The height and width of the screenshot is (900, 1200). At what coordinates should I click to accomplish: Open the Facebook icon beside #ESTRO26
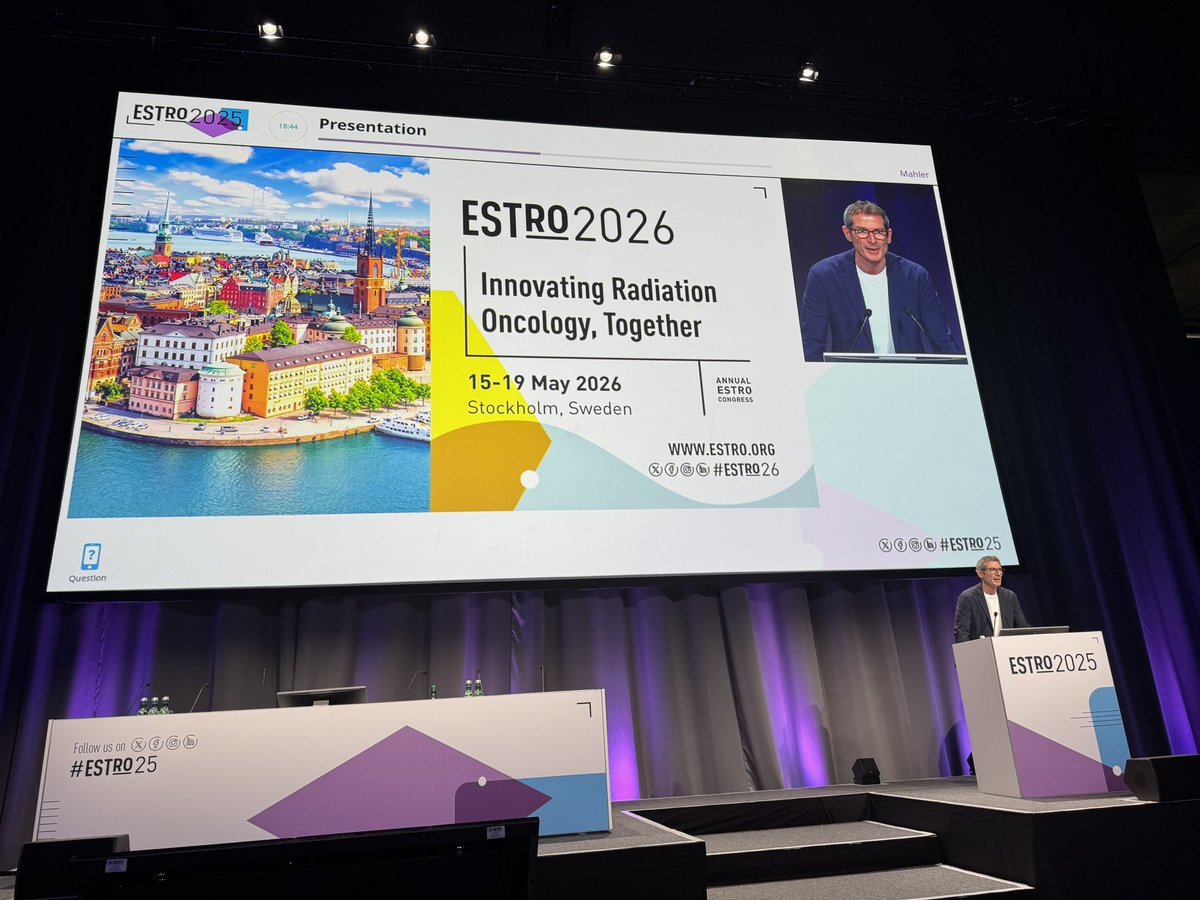(x=671, y=469)
